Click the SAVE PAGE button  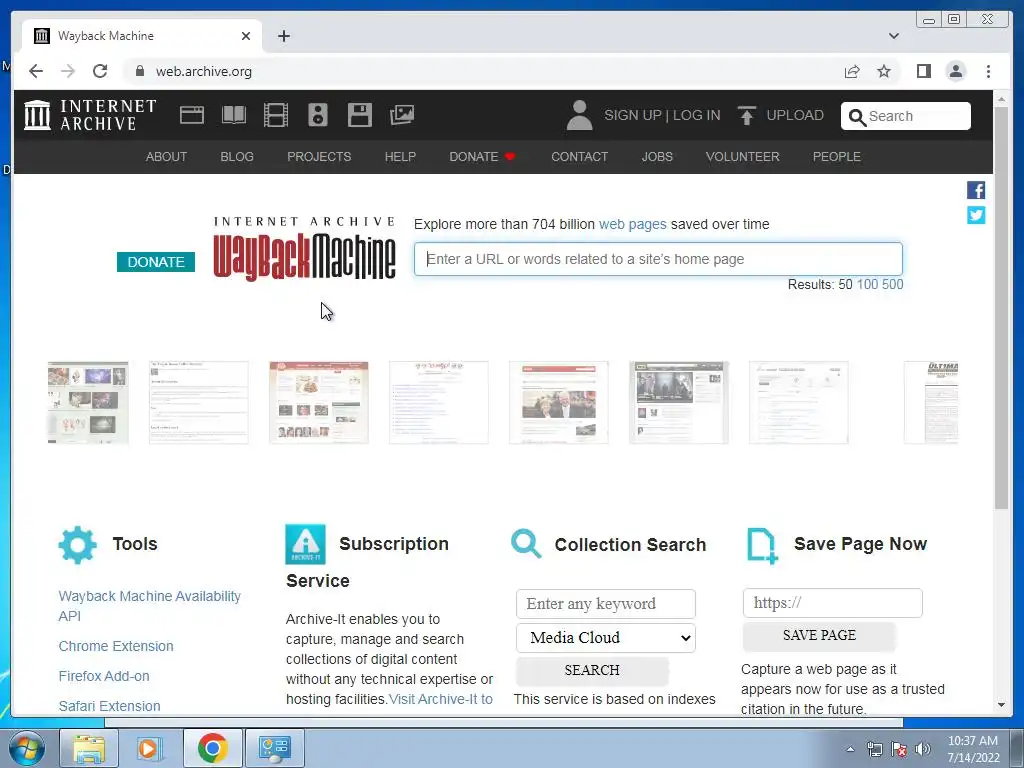819,635
